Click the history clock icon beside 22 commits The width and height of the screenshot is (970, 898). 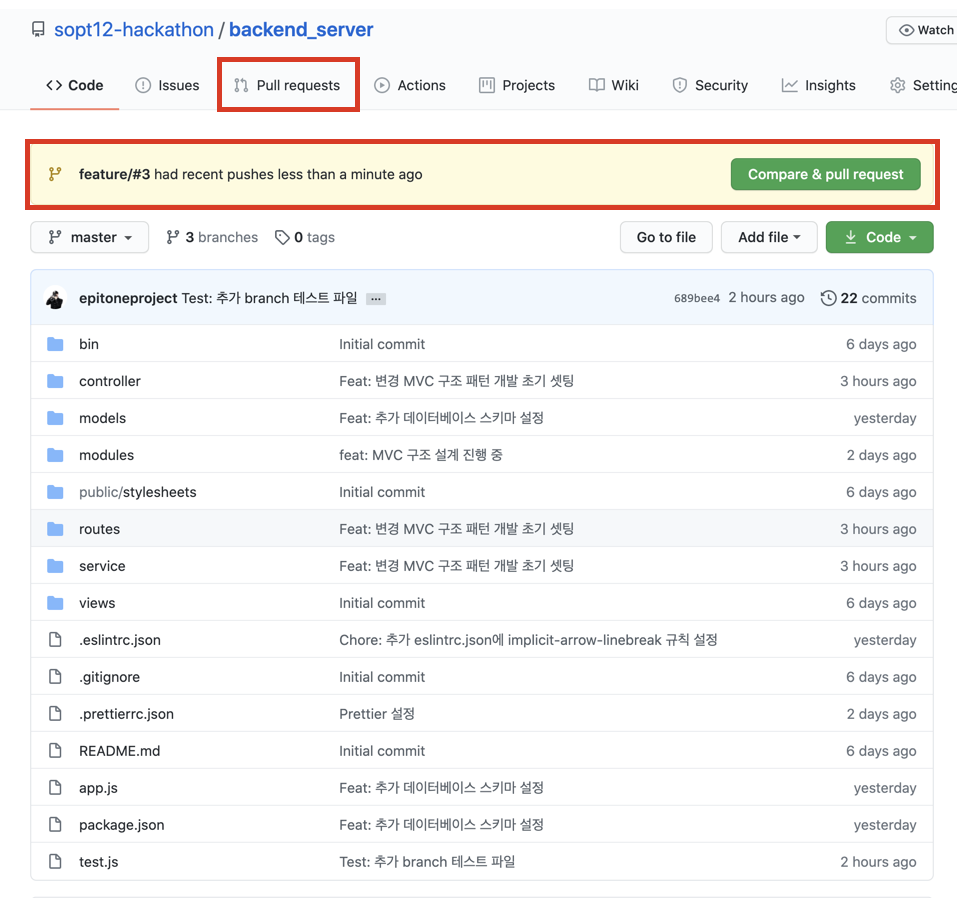pyautogui.click(x=828, y=298)
